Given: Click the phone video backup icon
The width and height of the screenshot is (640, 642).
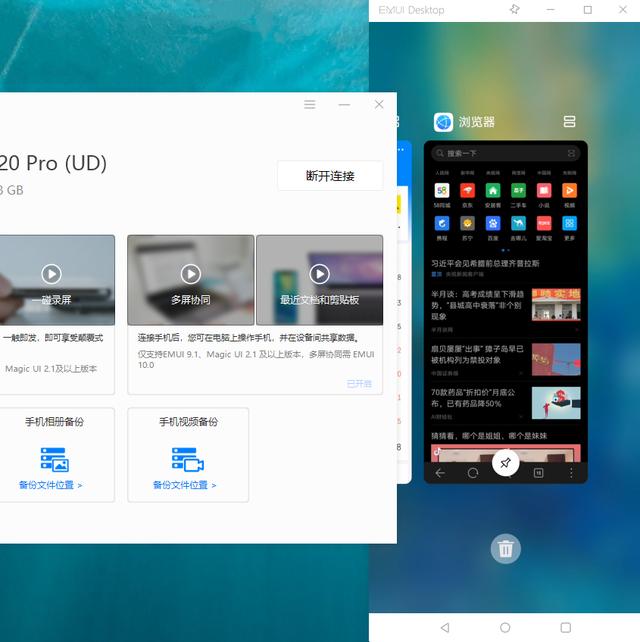Looking at the screenshot, I should point(188,459).
